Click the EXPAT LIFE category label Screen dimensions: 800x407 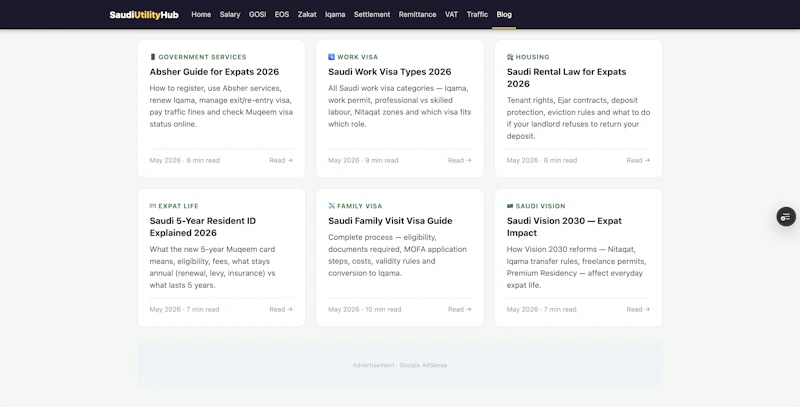(x=179, y=206)
